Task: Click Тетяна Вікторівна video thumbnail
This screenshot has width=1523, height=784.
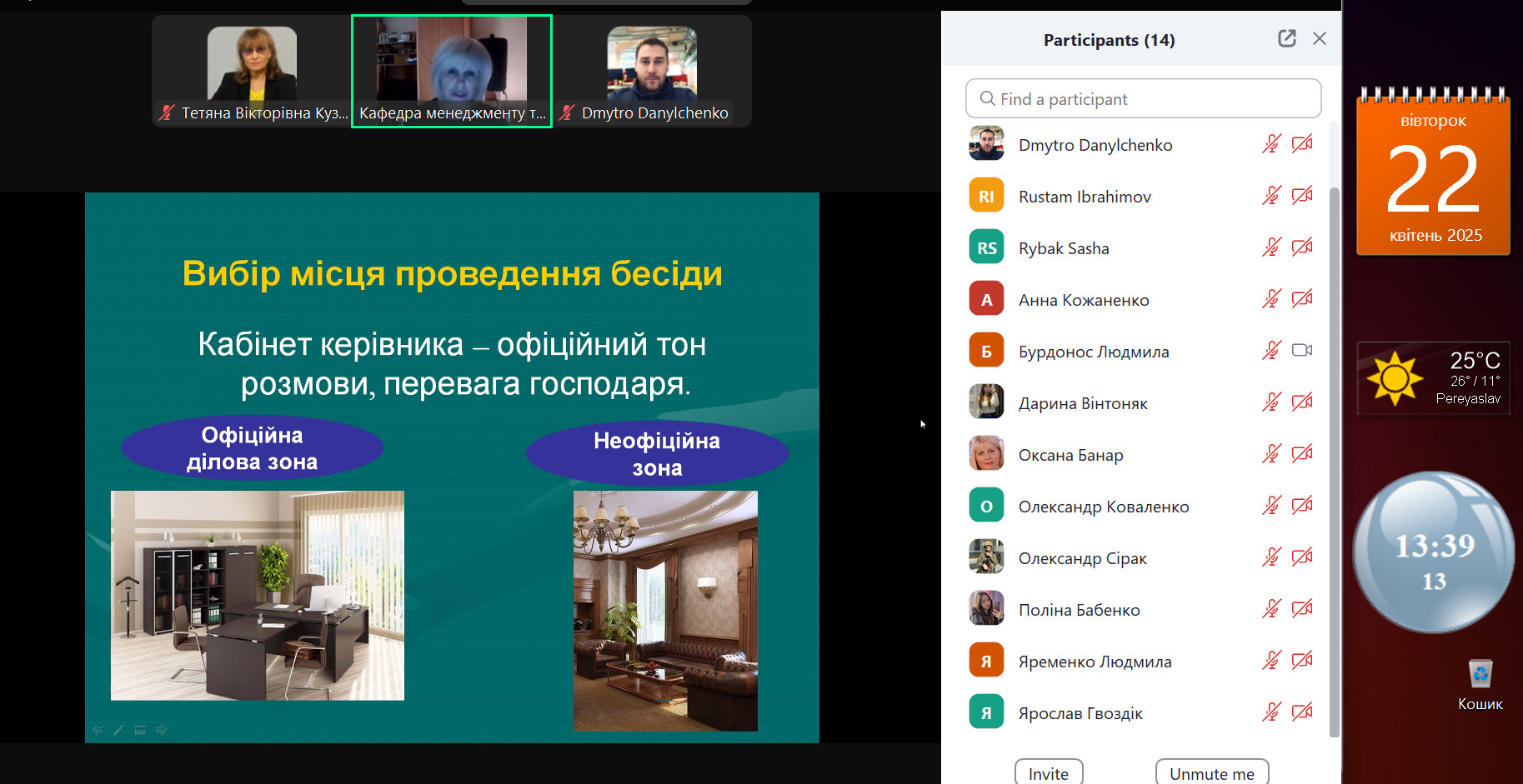Action: (252, 71)
